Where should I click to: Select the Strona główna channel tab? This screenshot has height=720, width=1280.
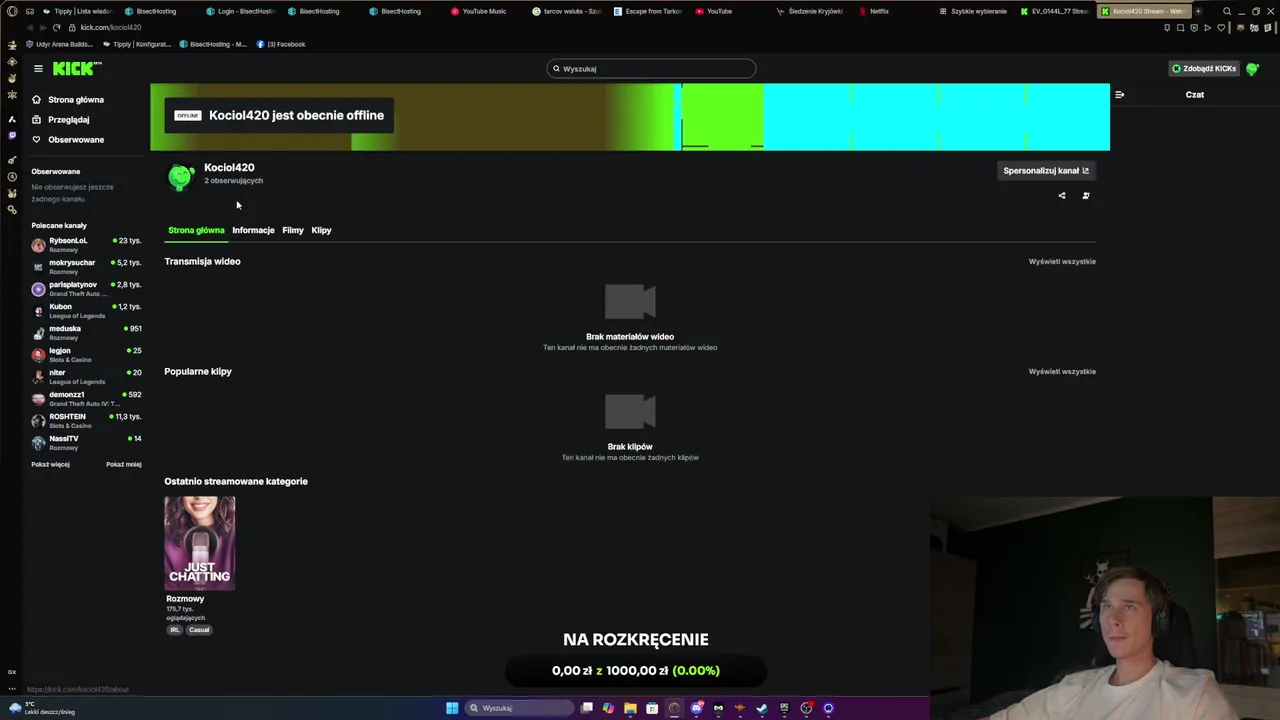(x=196, y=230)
